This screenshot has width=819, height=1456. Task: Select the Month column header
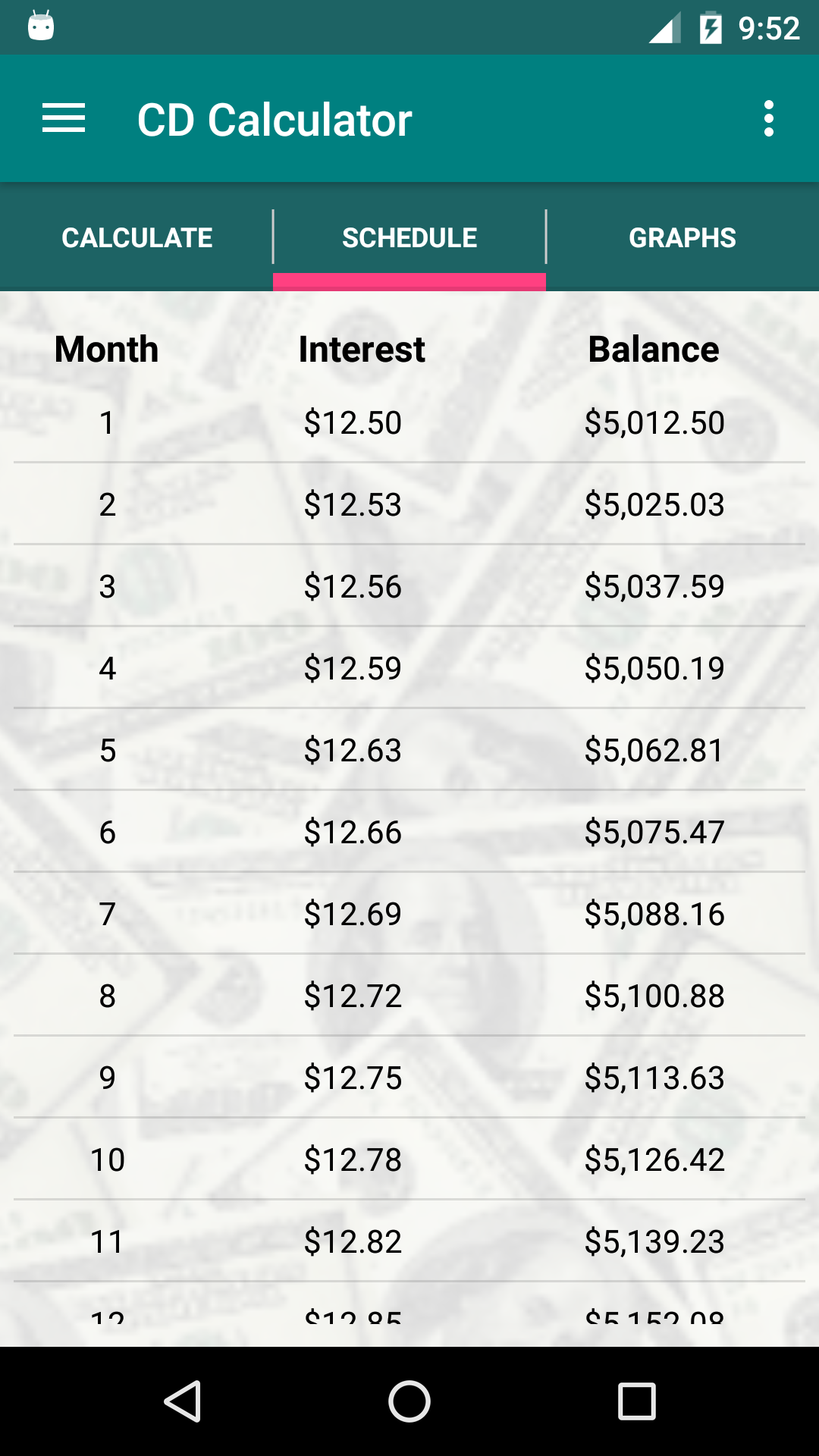[x=105, y=349]
